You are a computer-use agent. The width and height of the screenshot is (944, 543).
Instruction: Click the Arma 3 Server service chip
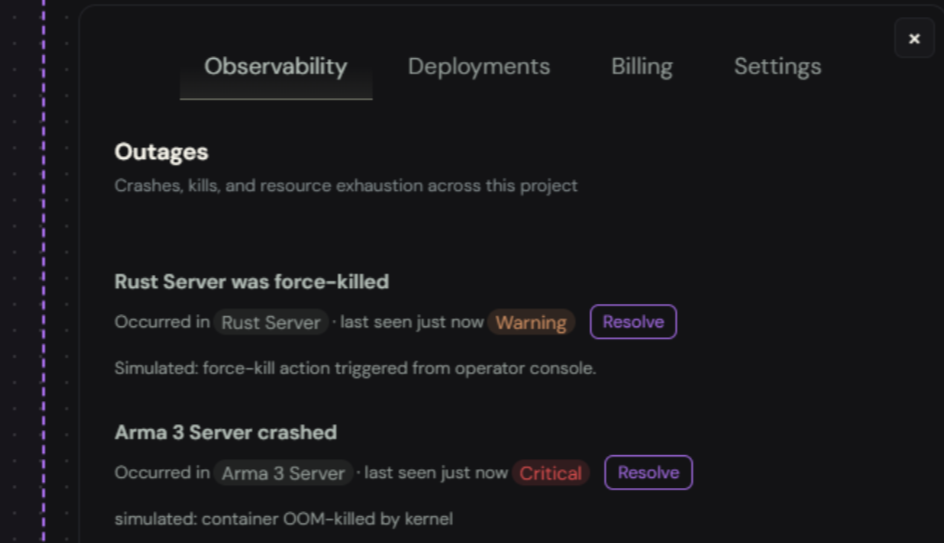[x=283, y=473]
